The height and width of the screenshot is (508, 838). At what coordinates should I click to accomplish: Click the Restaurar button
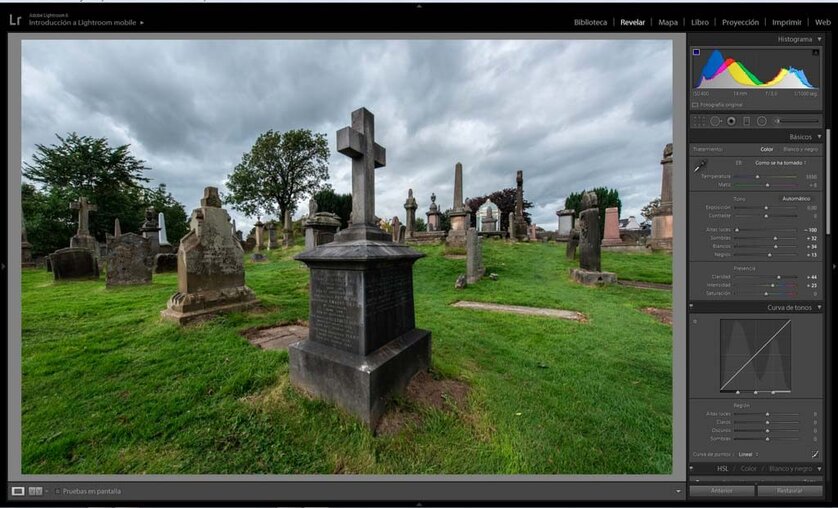790,491
